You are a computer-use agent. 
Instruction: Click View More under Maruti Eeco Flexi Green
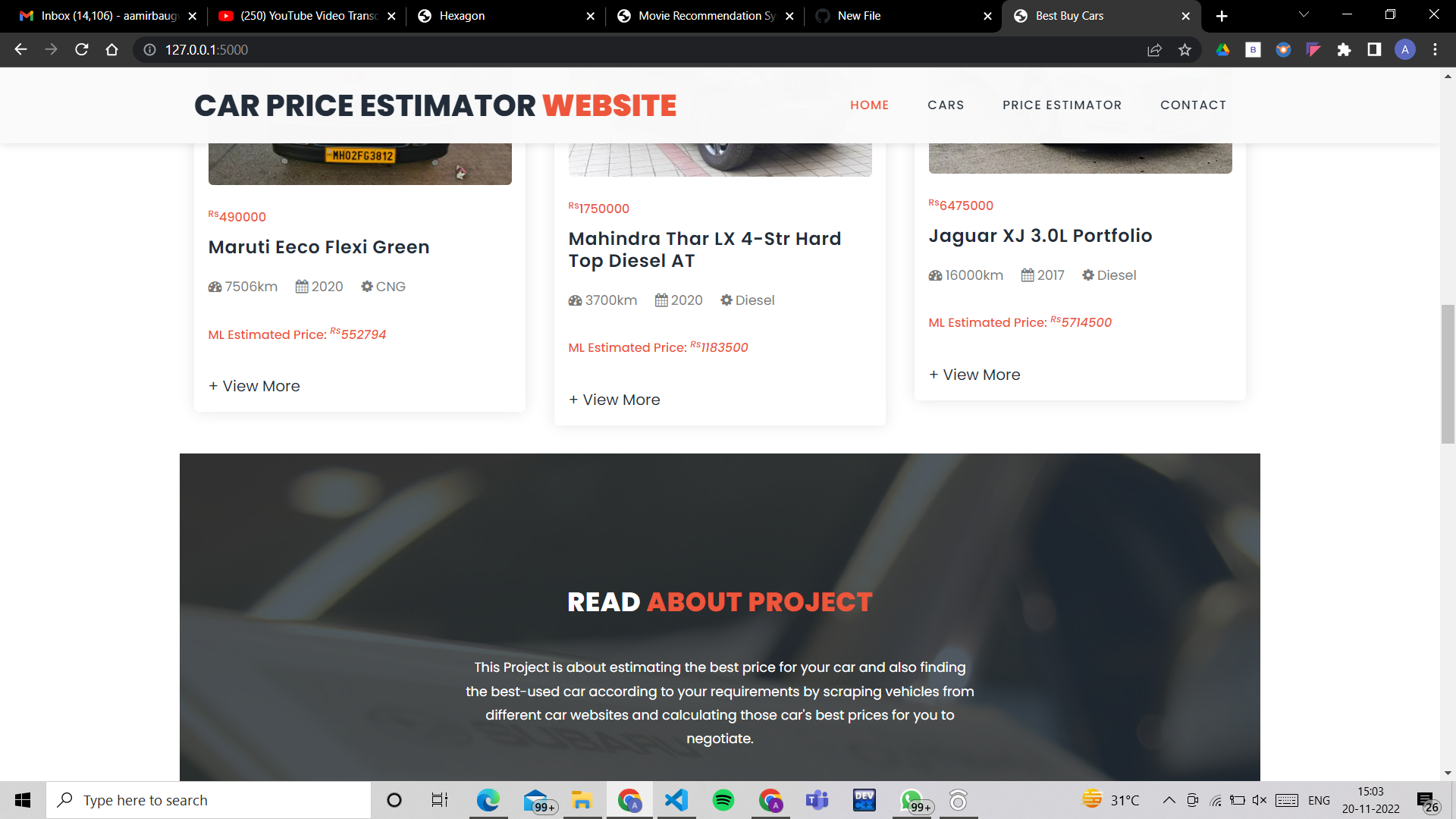click(254, 386)
